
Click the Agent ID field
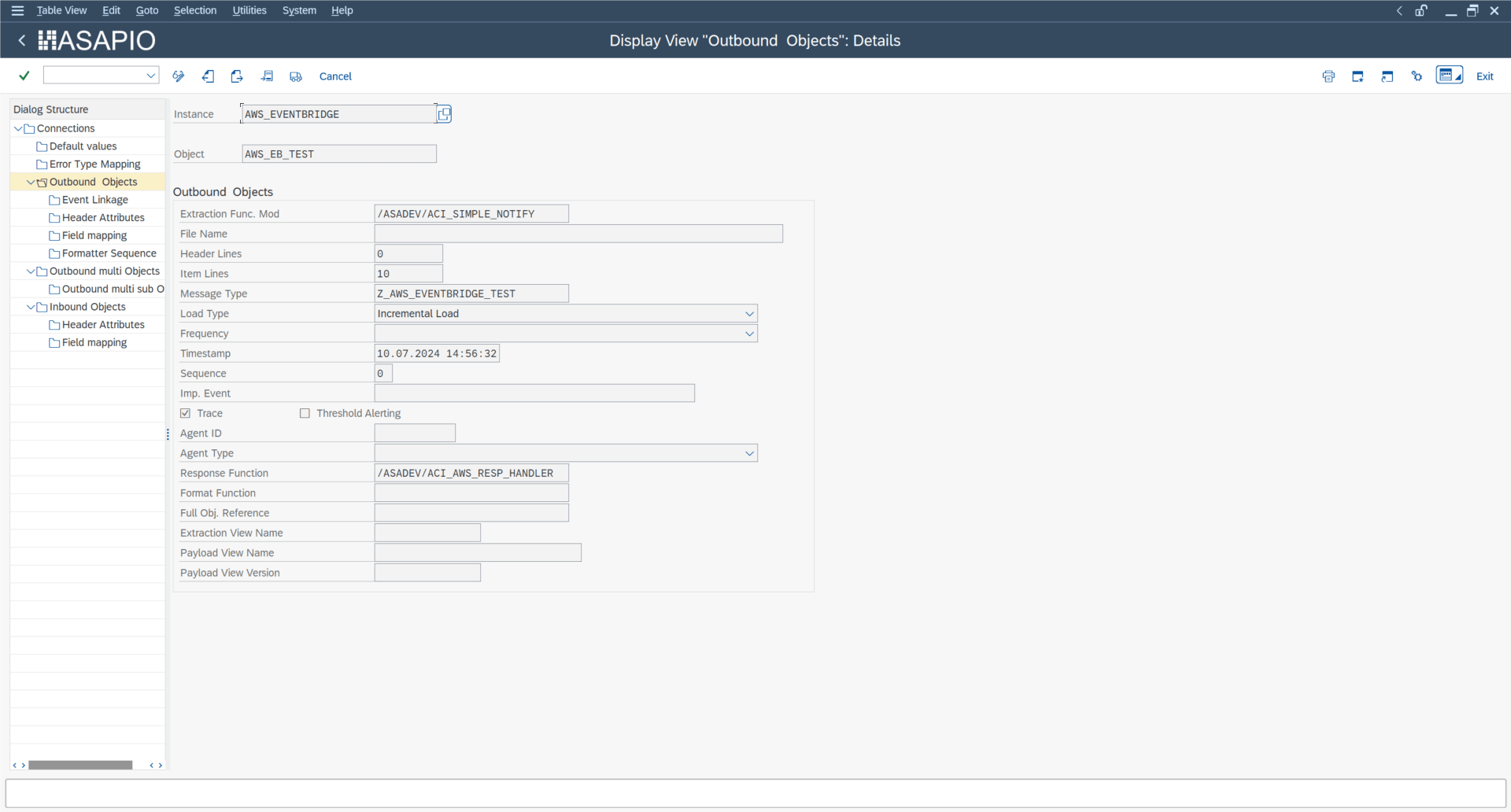[x=415, y=434]
